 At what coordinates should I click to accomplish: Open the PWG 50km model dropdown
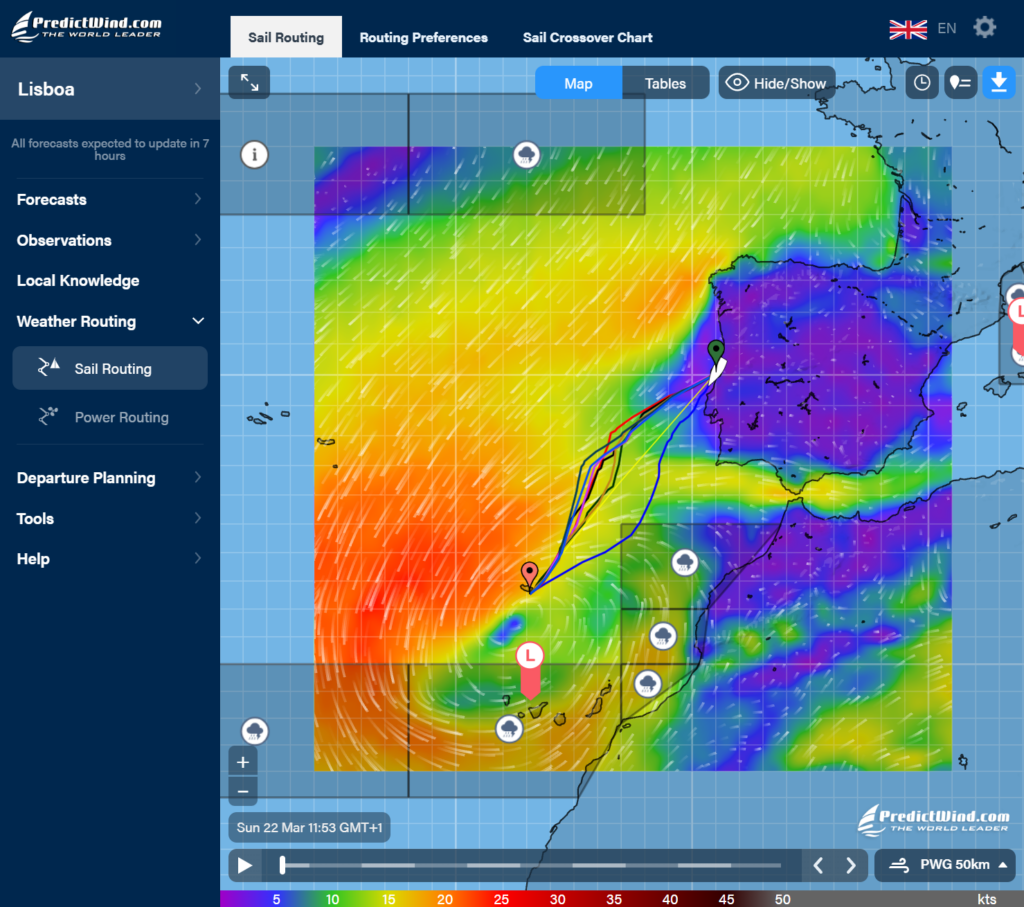[x=945, y=865]
